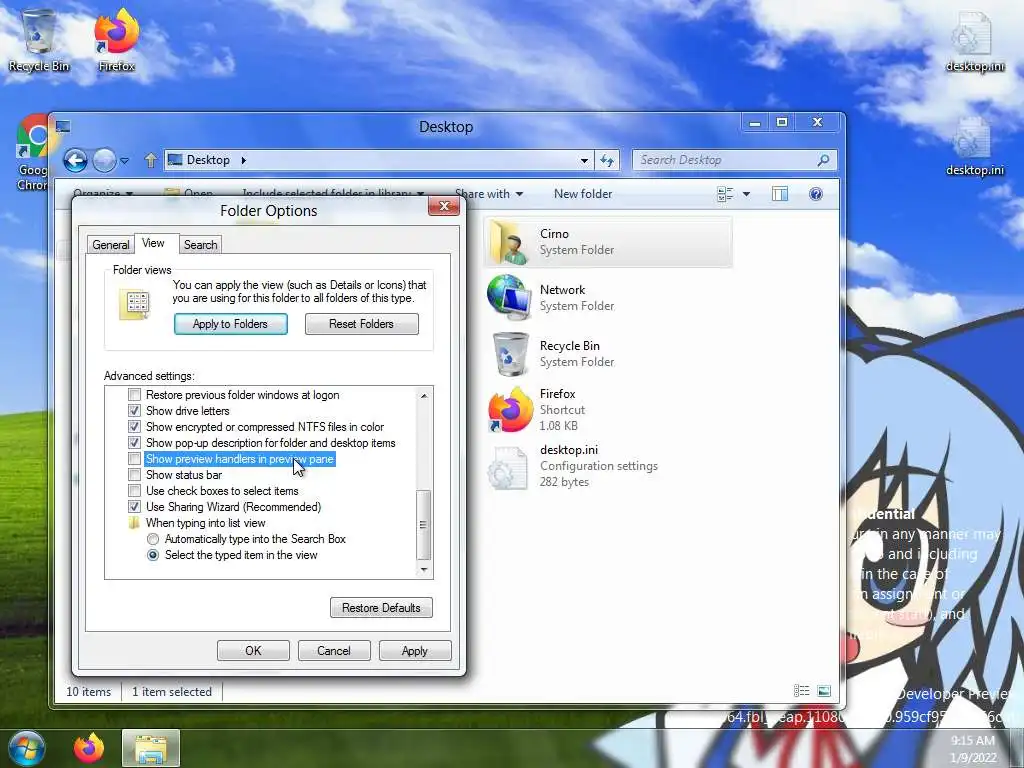Screen dimensions: 1024x768
Task: Select the View tab
Action: pyautogui.click(x=153, y=243)
